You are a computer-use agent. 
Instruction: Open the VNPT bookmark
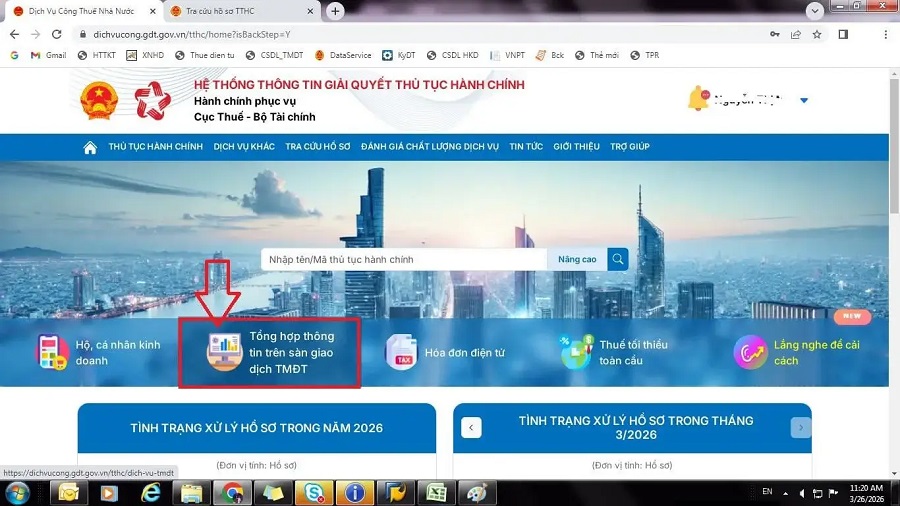507,55
